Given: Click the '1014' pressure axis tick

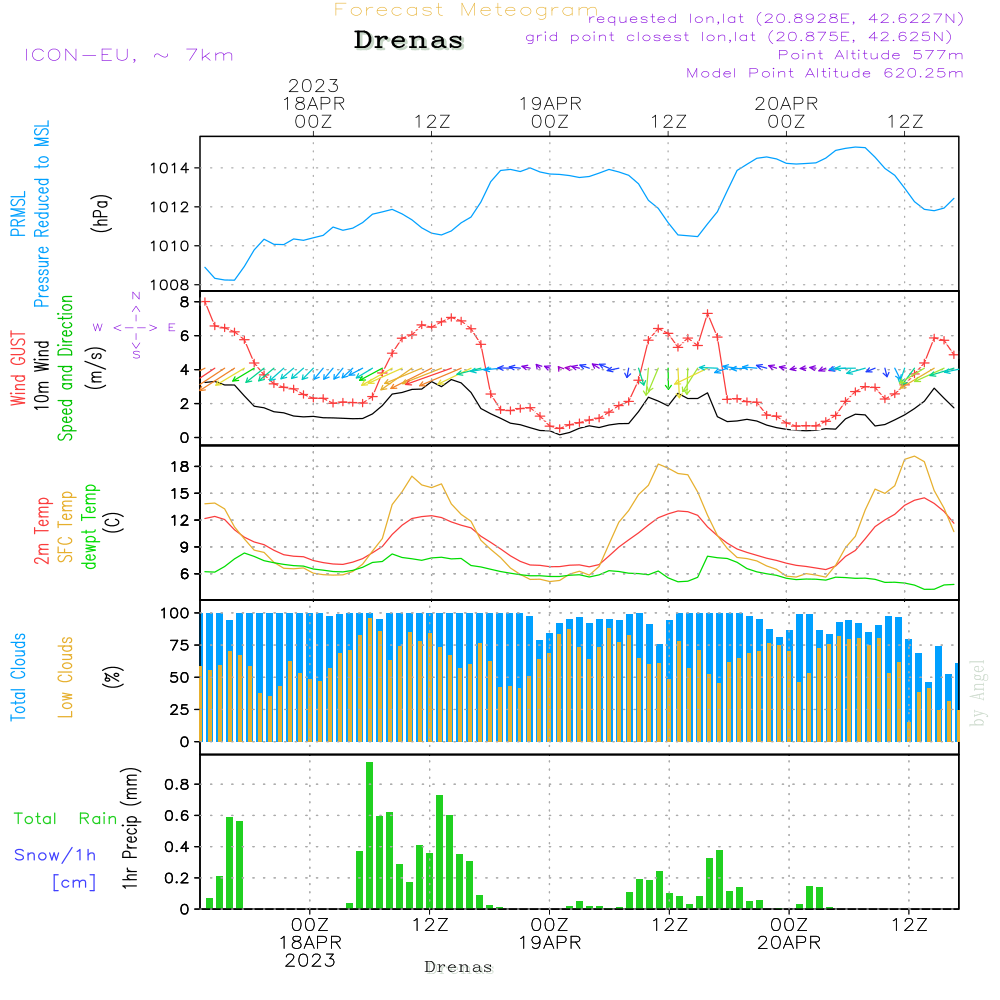Looking at the screenshot, I should point(169,168).
